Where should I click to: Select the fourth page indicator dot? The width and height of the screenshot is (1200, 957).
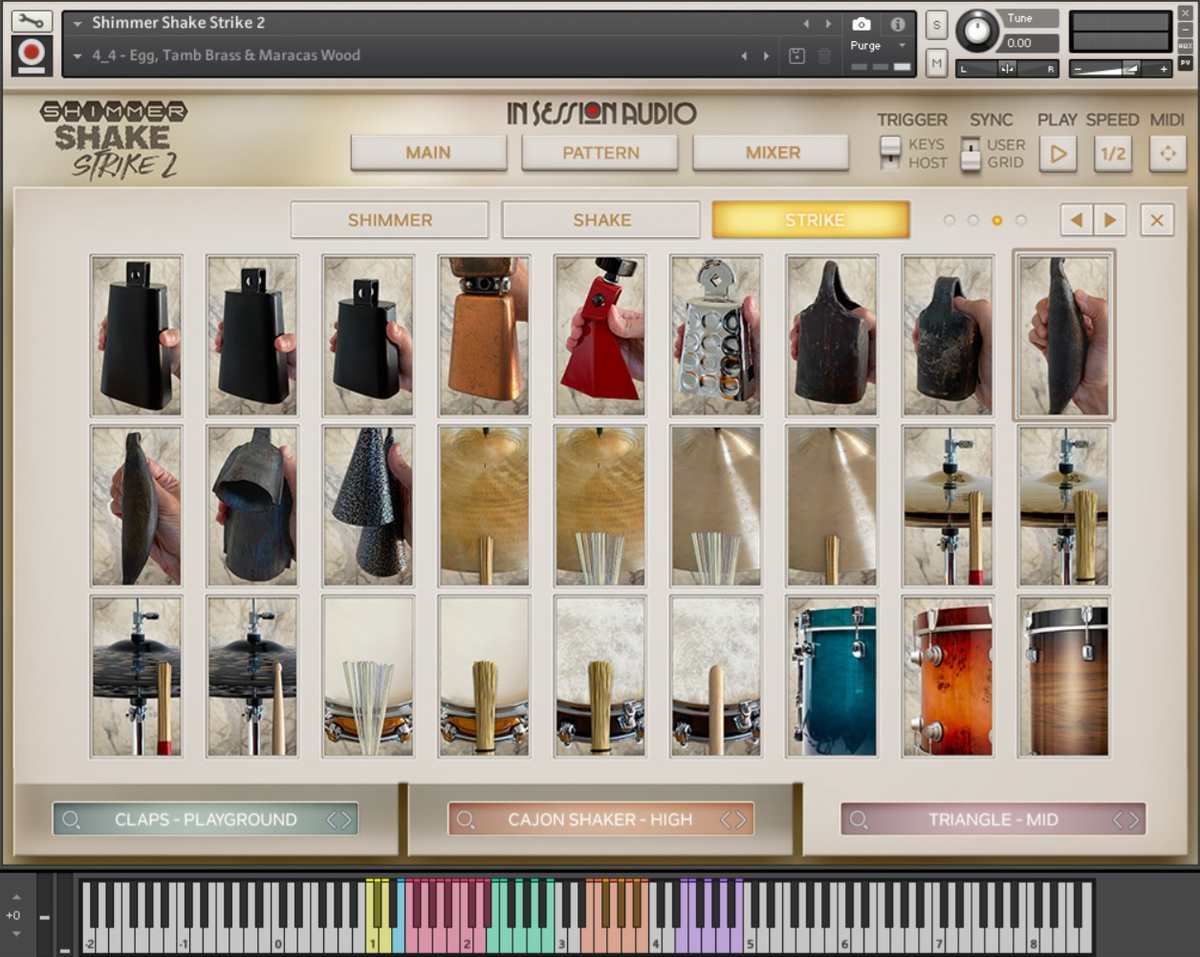point(1021,220)
